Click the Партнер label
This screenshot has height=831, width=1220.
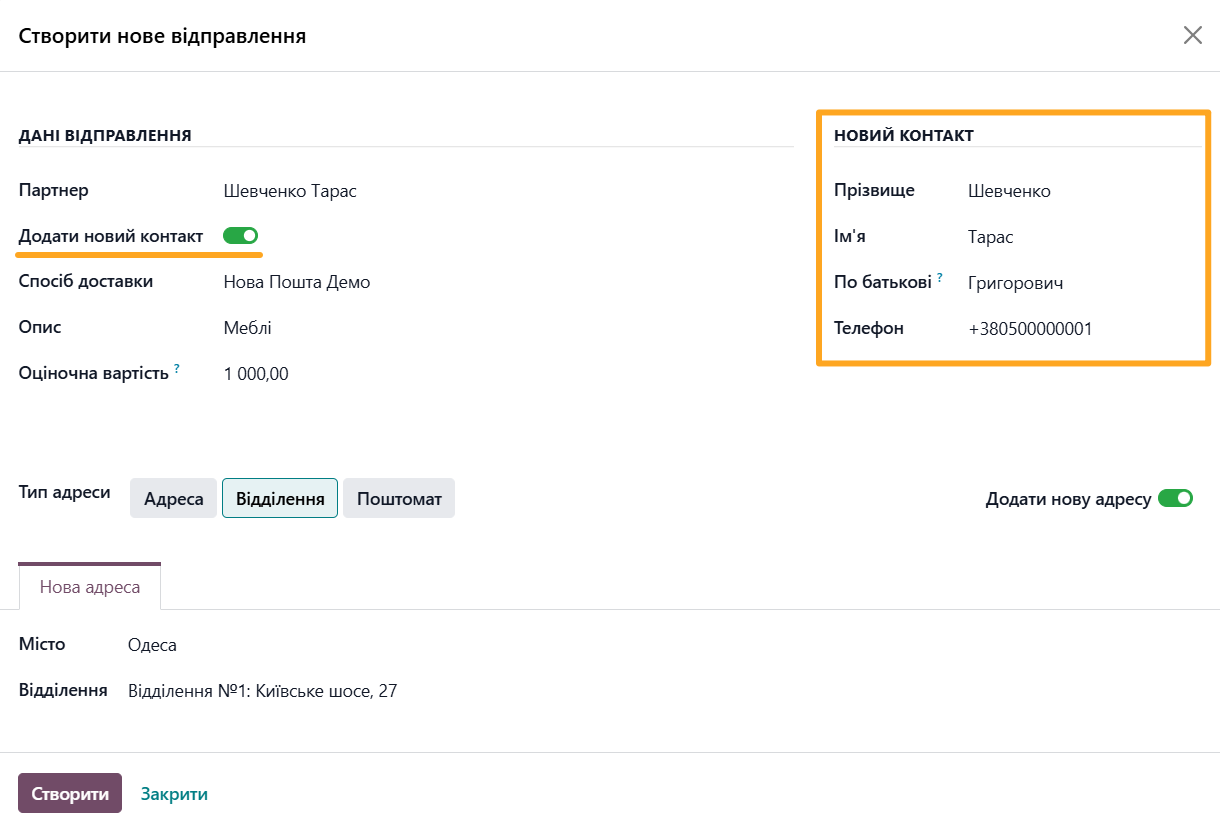(54, 190)
